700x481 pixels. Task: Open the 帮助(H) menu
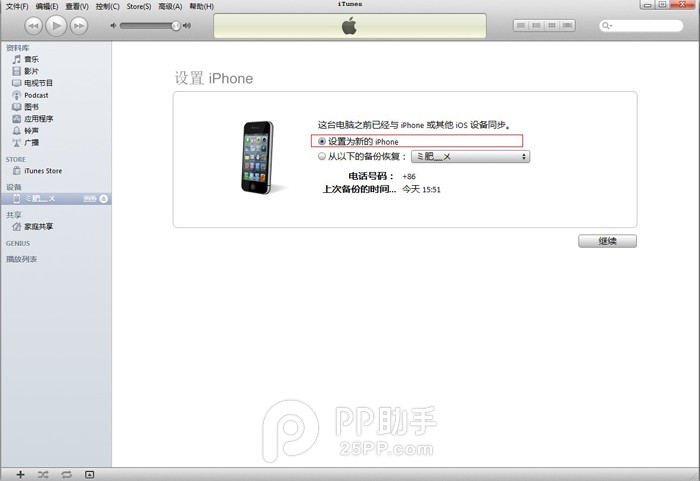[x=201, y=6]
